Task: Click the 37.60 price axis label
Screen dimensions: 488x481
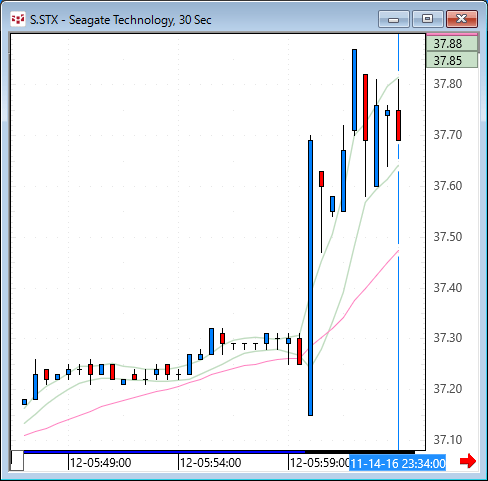Action: (x=448, y=186)
